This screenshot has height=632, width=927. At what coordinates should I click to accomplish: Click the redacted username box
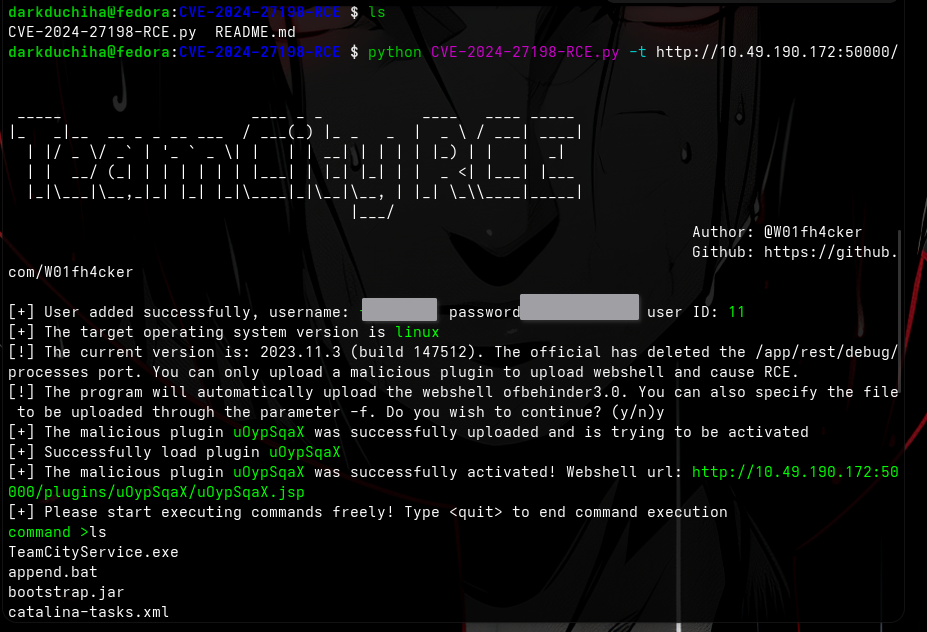[x=400, y=310]
